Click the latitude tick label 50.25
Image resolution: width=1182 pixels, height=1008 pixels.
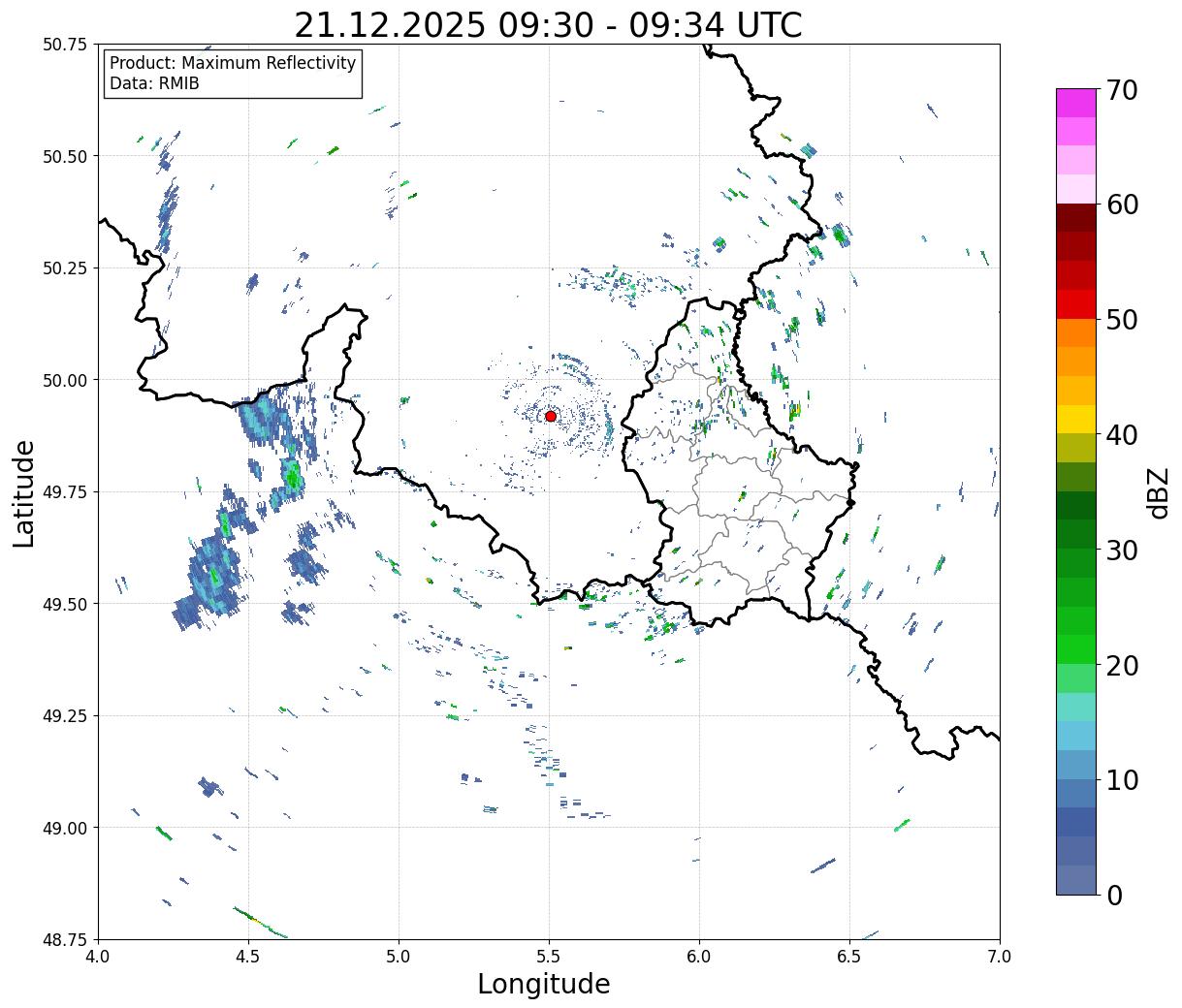[65, 268]
